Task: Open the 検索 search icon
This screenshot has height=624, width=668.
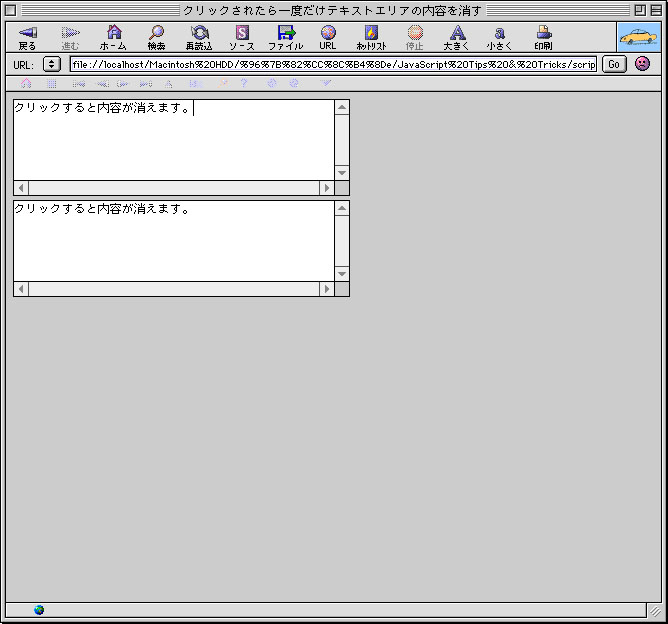Action: (x=156, y=37)
